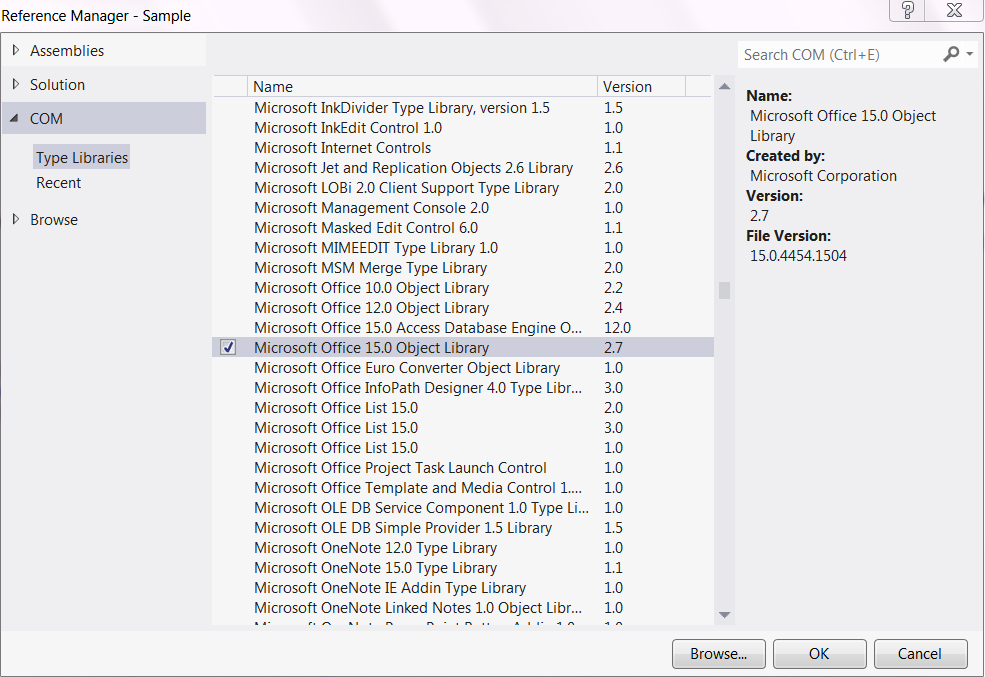
Task: Expand the Browse section arrow
Action: click(x=16, y=220)
